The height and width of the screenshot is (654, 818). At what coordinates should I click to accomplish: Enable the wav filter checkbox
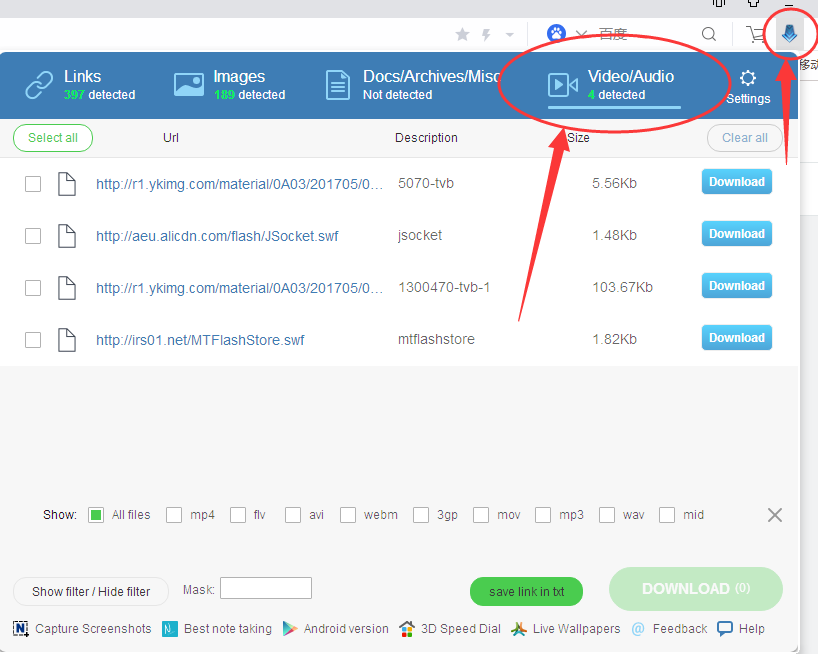(x=607, y=515)
